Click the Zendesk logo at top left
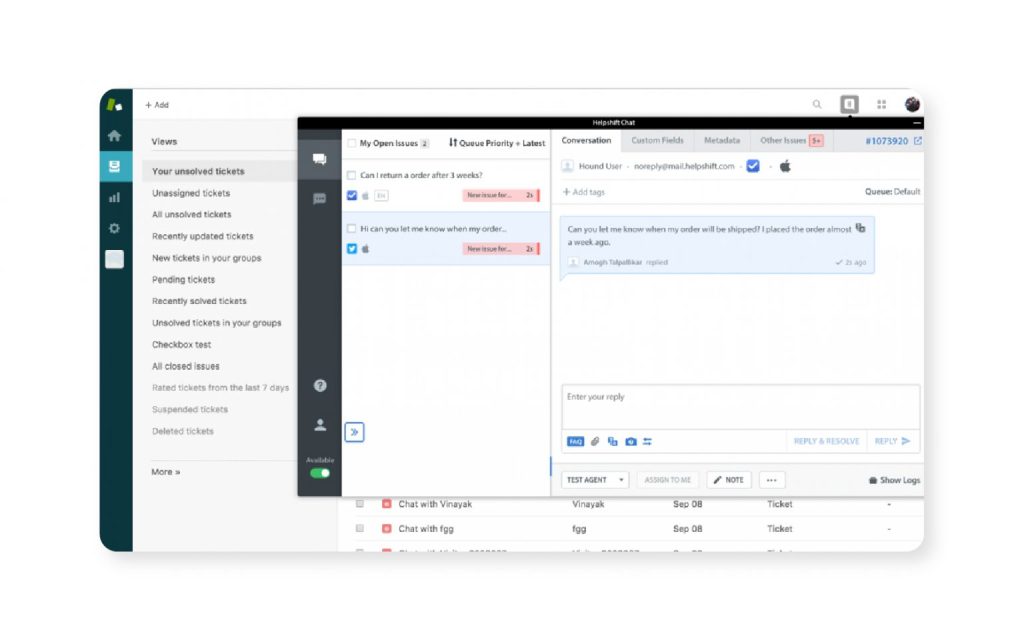The image size is (1024, 640). point(114,104)
